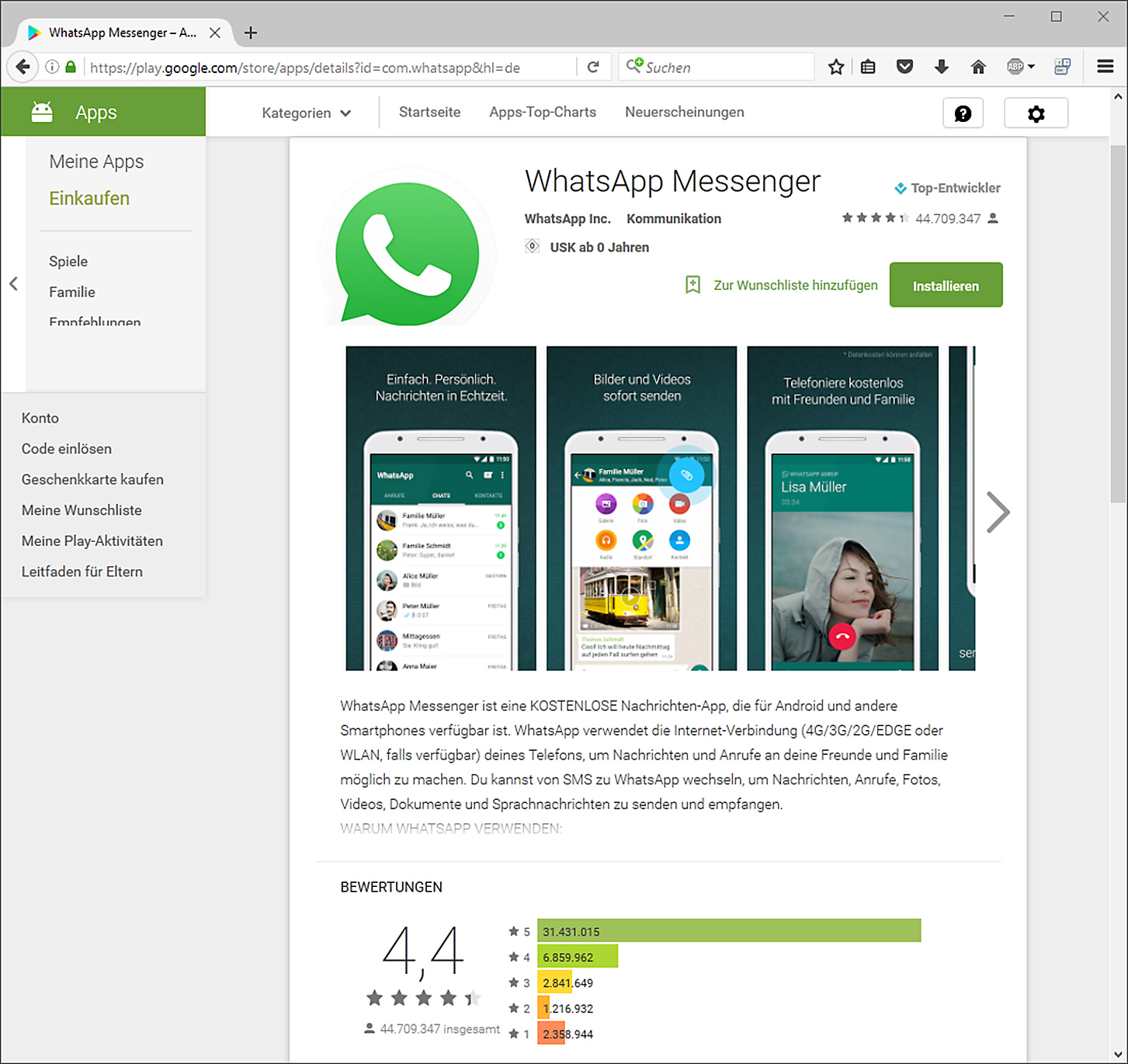
Task: Go to Startseite
Action: pyautogui.click(x=429, y=112)
